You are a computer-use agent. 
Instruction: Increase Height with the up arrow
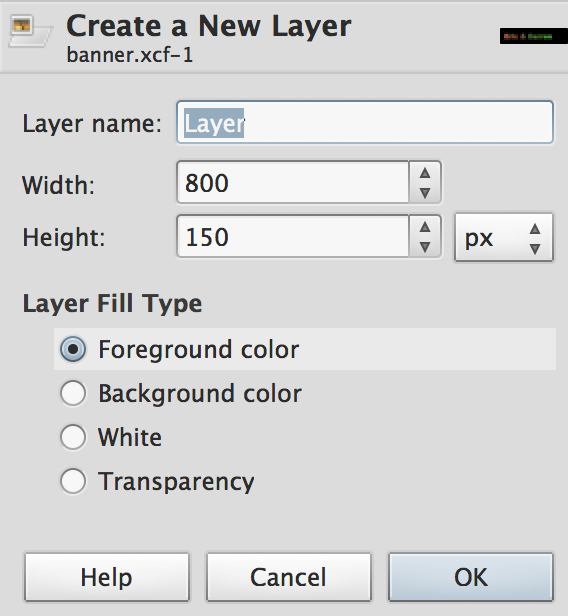tap(425, 227)
